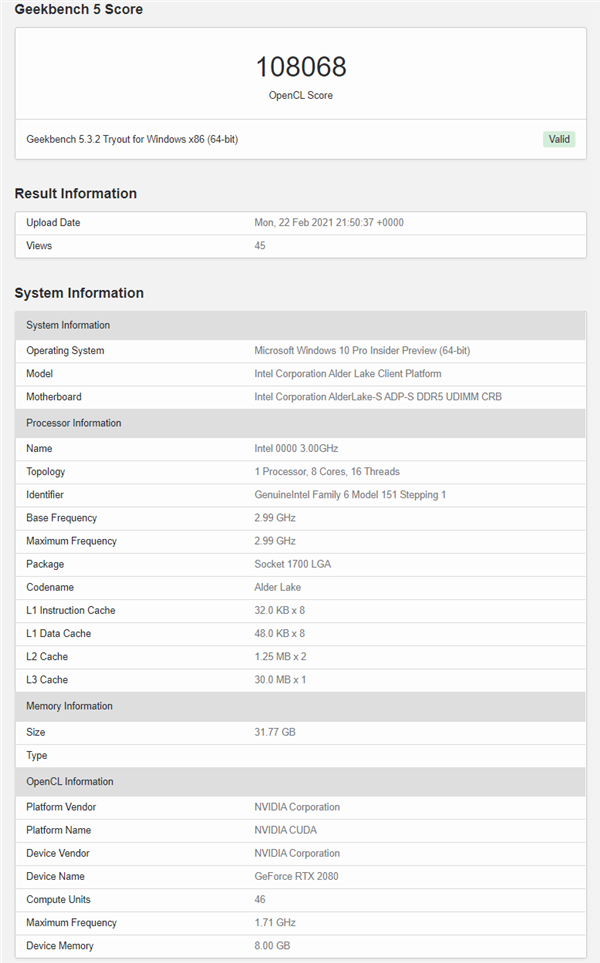
Task: Click the Package label
Action: tap(45, 564)
